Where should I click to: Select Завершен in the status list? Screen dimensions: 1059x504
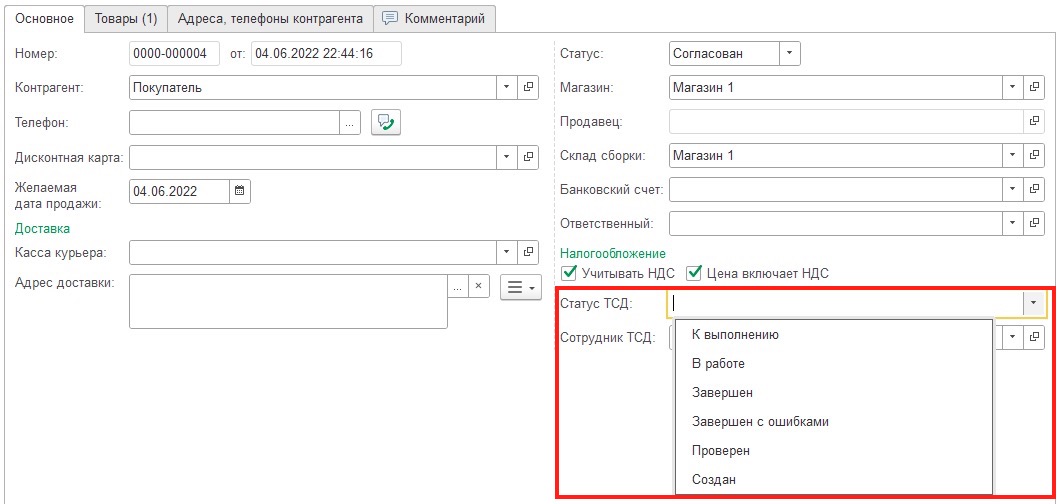coord(834,393)
